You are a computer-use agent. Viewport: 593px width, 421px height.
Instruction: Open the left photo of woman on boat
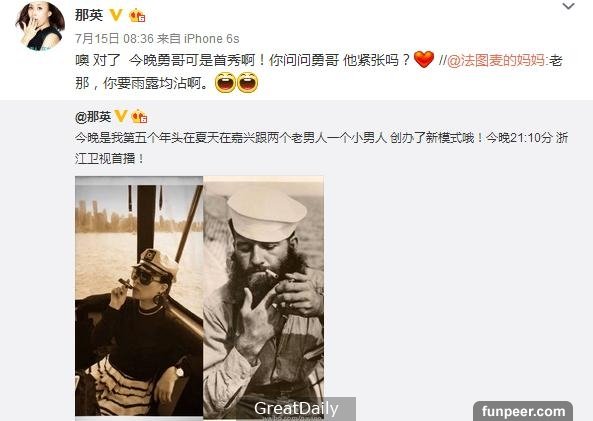coord(139,296)
